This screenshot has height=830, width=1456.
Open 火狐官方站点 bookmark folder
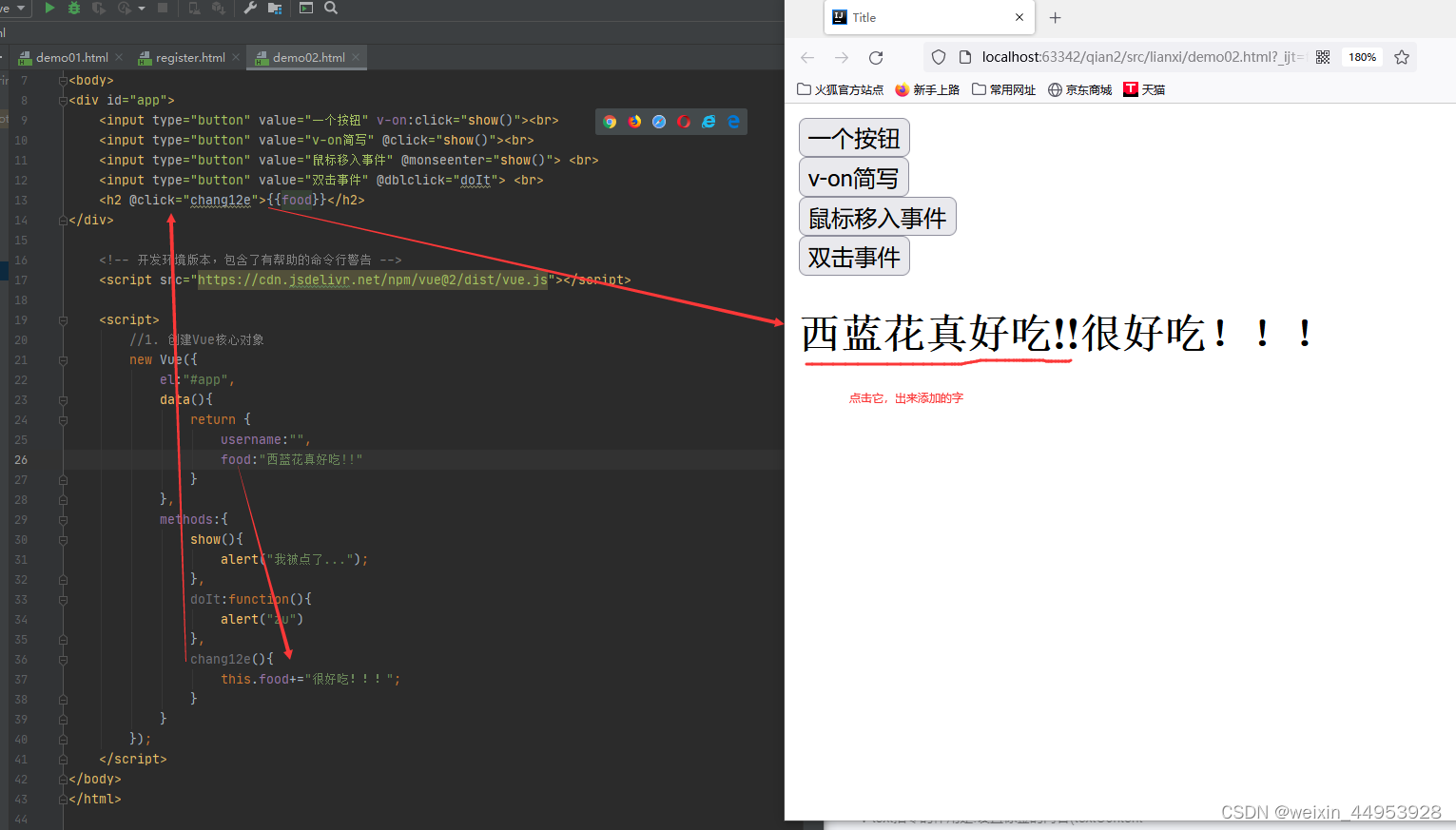pos(841,89)
